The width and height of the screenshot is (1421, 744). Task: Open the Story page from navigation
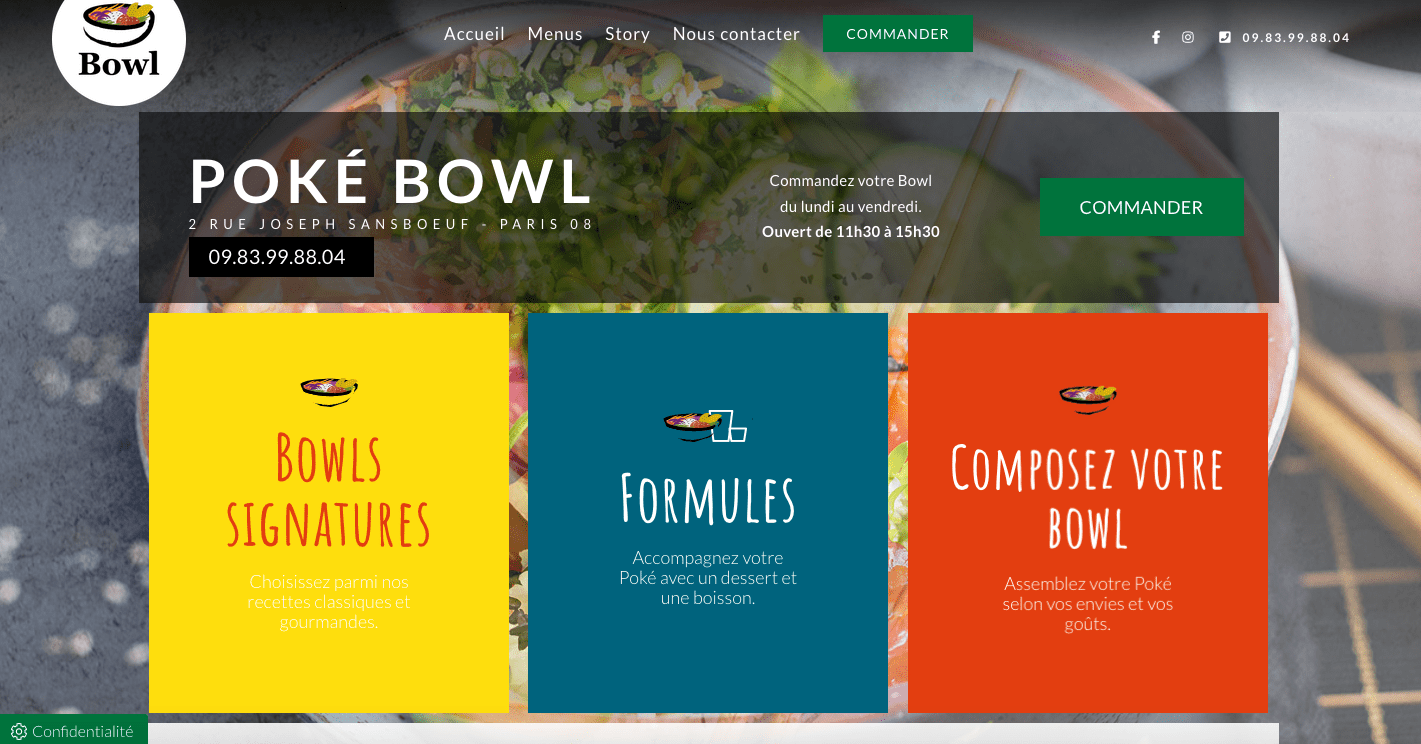(627, 34)
